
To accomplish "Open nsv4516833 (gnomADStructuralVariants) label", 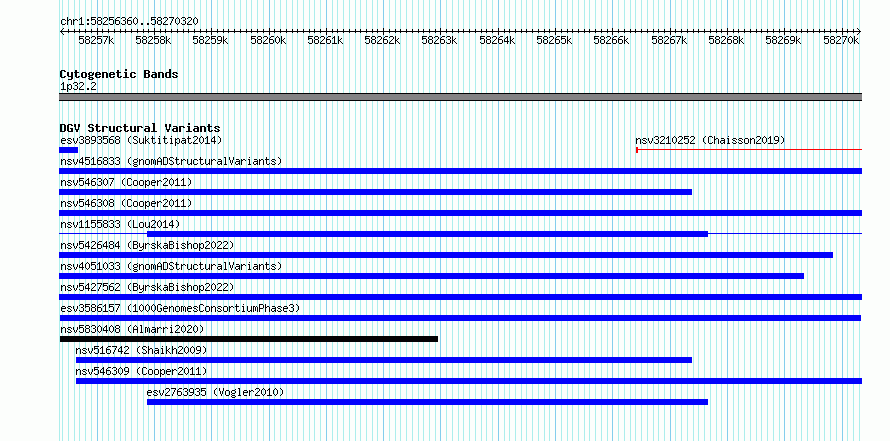I will click(x=171, y=161).
